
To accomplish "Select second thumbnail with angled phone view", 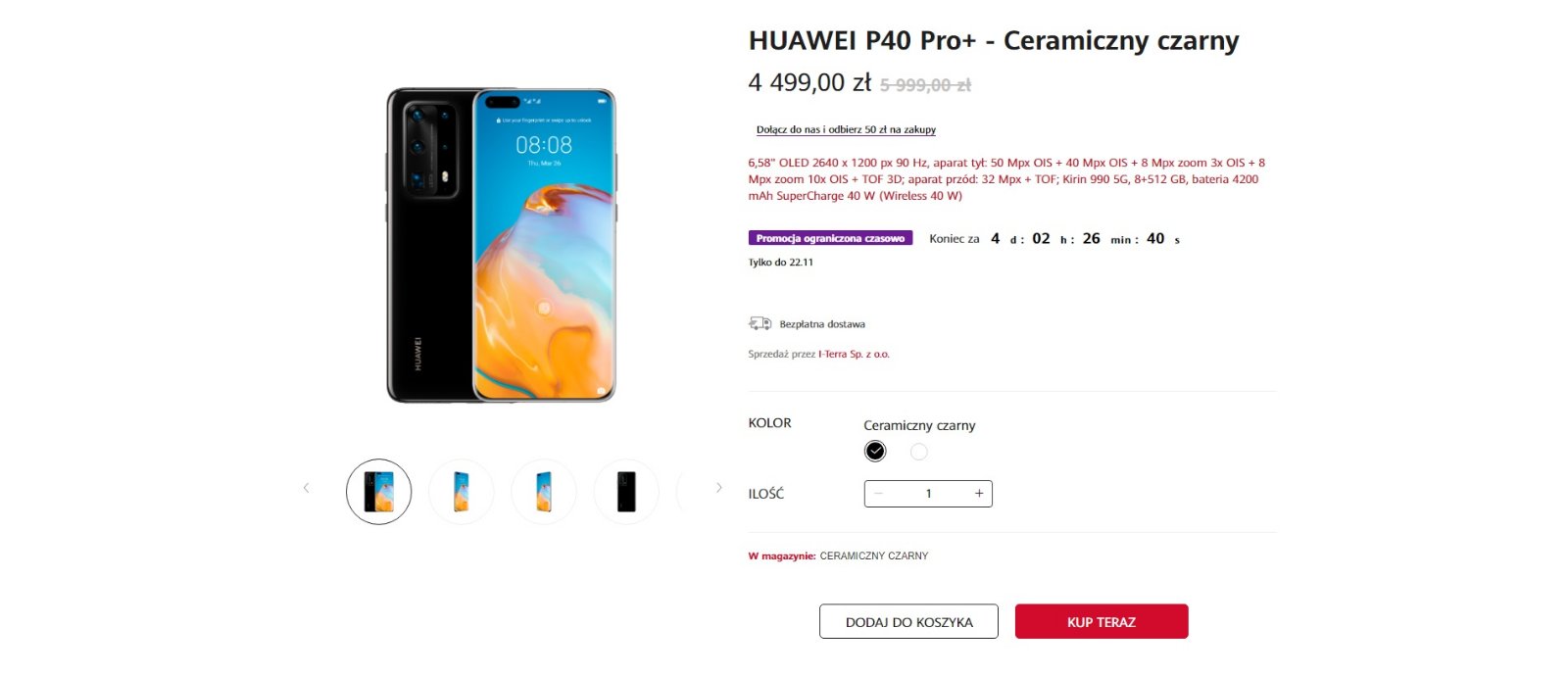I will 461,492.
